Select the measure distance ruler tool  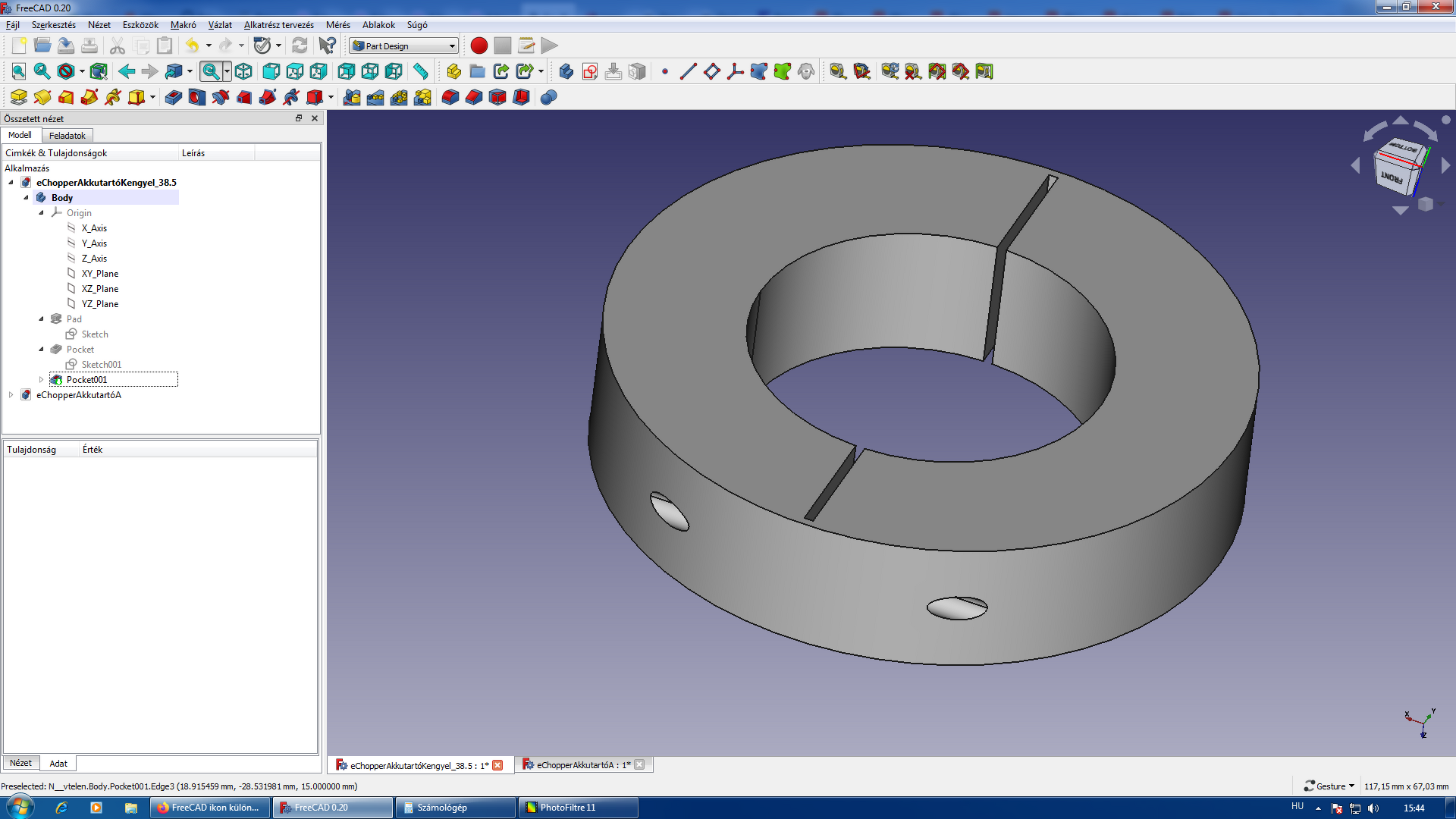click(x=420, y=71)
